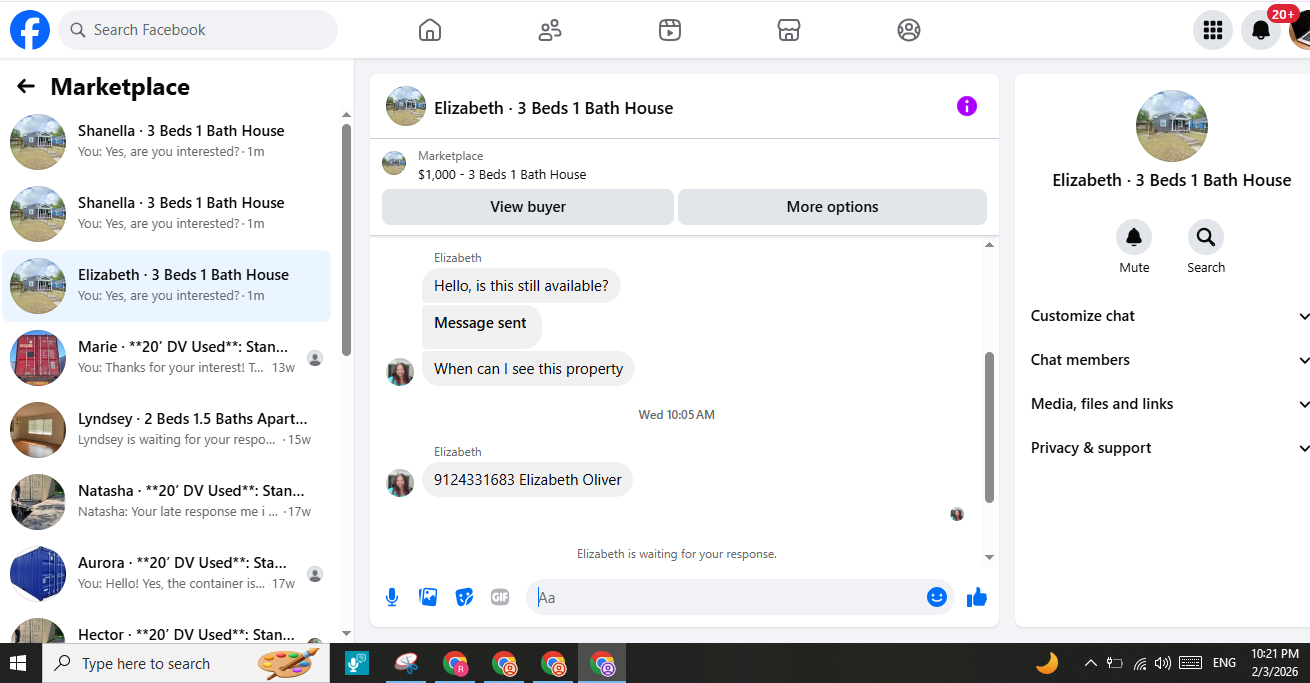Expand Media, files and links section
The image size is (1310, 683).
[x=1170, y=404]
